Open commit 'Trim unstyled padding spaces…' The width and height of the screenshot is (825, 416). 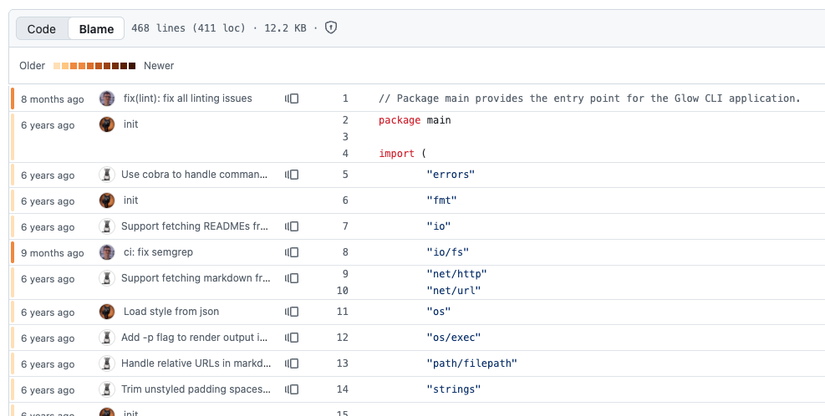[x=196, y=390]
